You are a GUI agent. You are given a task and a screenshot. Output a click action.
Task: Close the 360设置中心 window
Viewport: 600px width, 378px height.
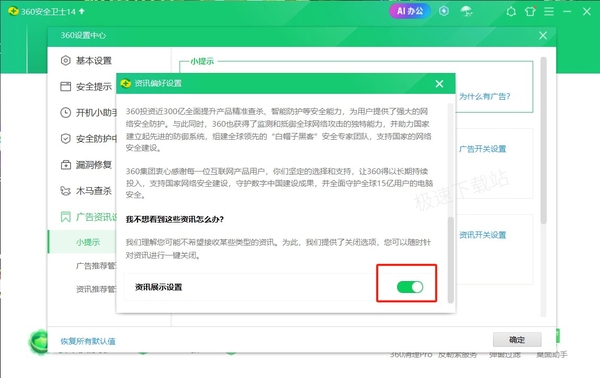point(543,36)
